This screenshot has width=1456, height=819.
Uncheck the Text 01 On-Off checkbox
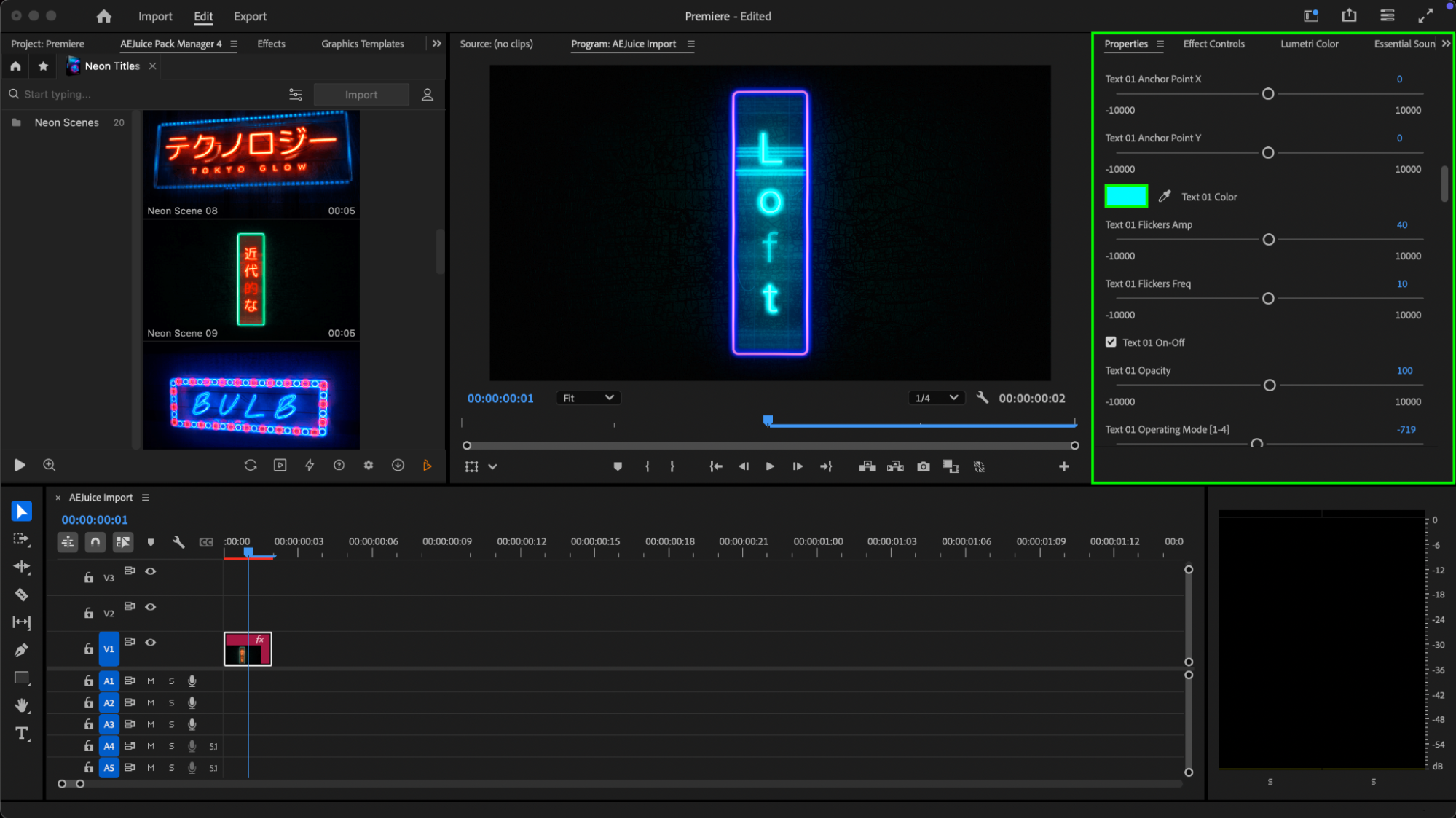pos(1111,342)
